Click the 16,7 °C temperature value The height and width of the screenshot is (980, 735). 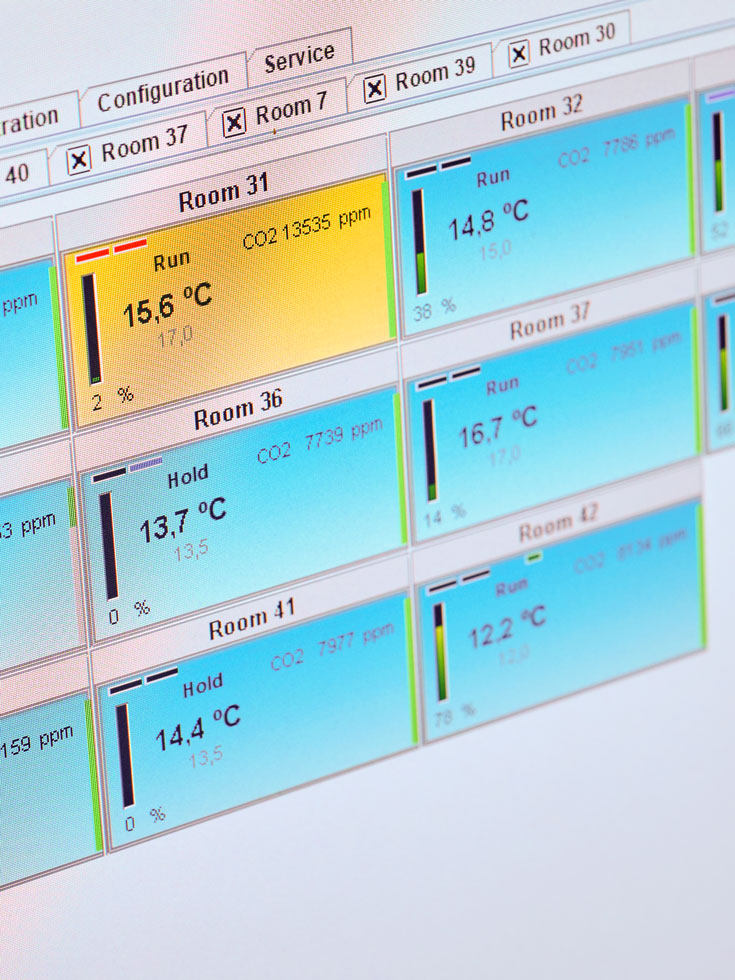coord(498,428)
